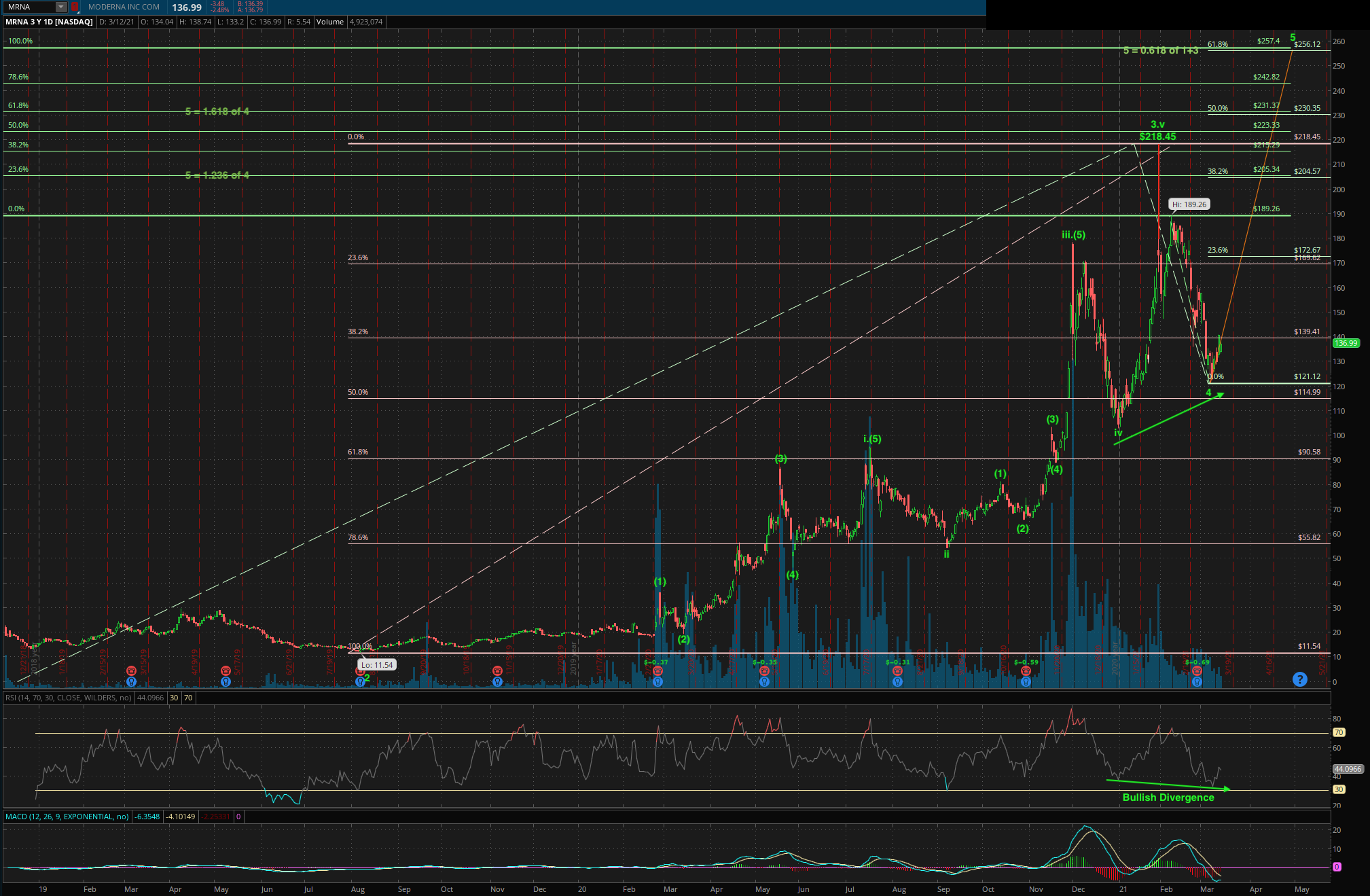This screenshot has width=1370, height=896.
Task: Click the $121.12 price level label
Action: pyautogui.click(x=1307, y=376)
